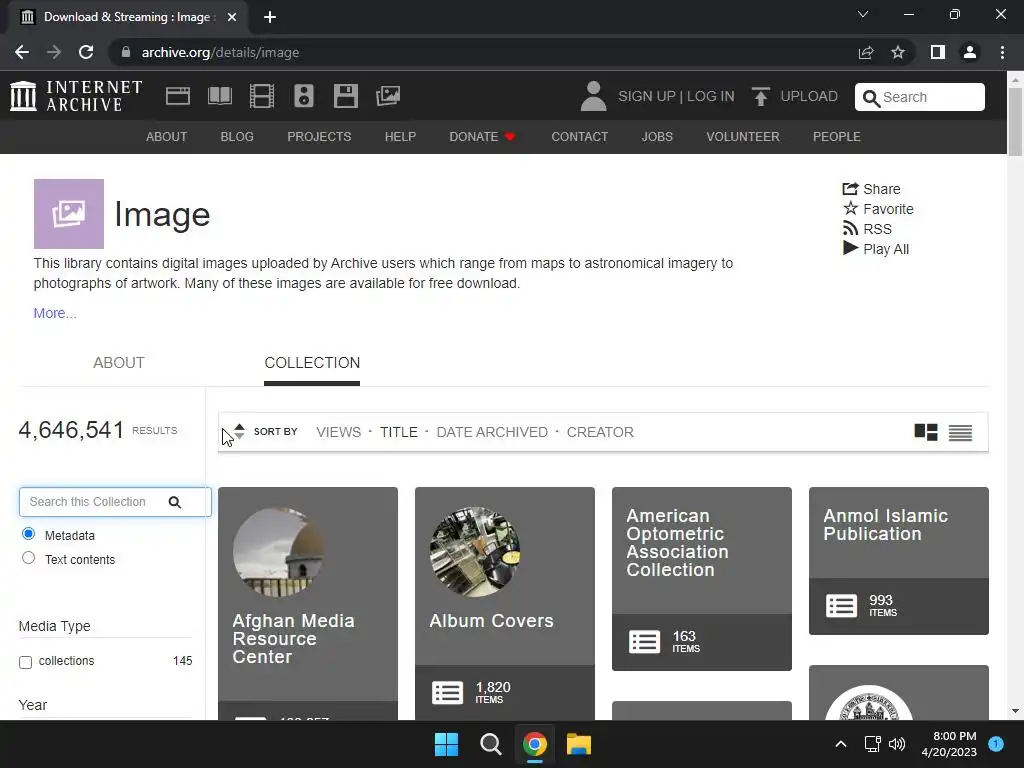1024x768 pixels.
Task: Open a new browser tab
Action: coord(270,17)
